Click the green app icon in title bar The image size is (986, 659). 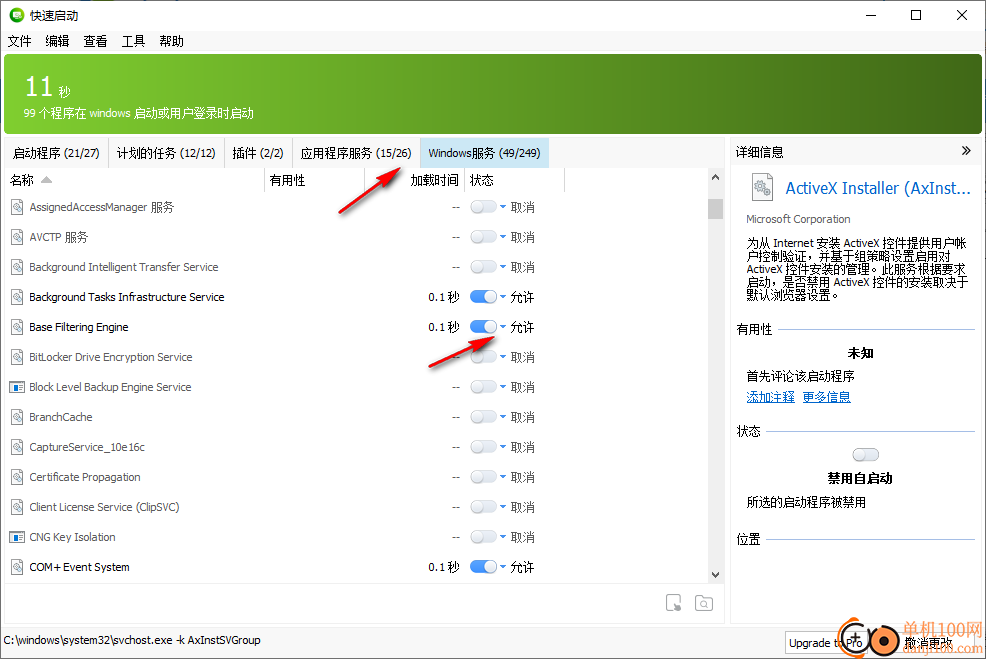pos(16,15)
